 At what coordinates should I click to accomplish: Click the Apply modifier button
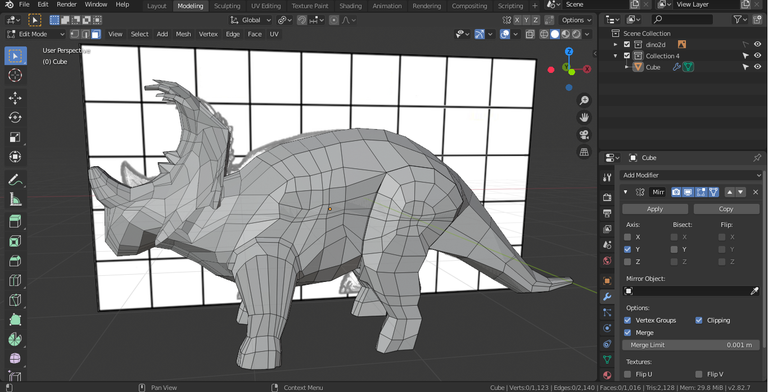point(655,209)
